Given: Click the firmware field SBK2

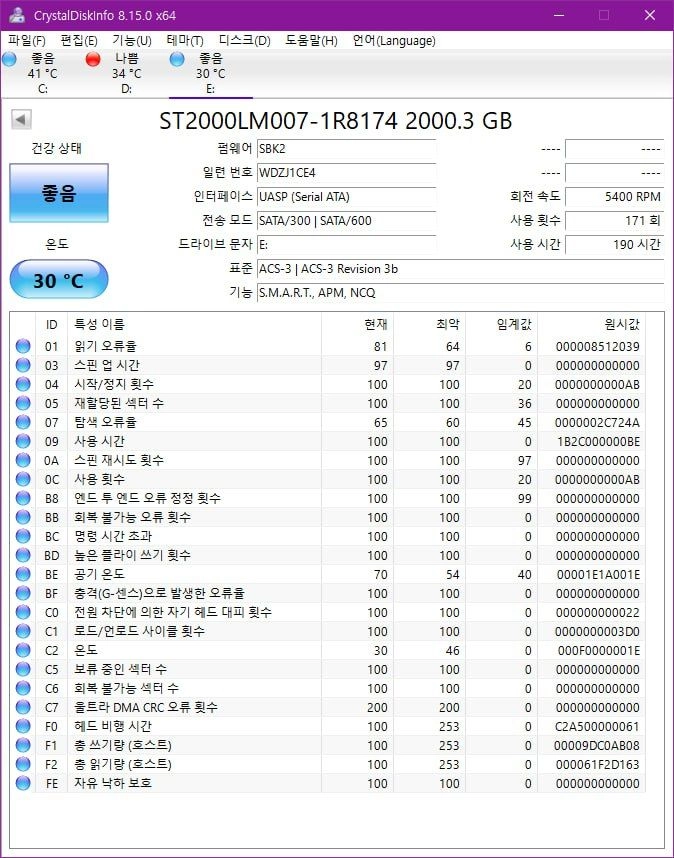Looking at the screenshot, I should [x=346, y=149].
